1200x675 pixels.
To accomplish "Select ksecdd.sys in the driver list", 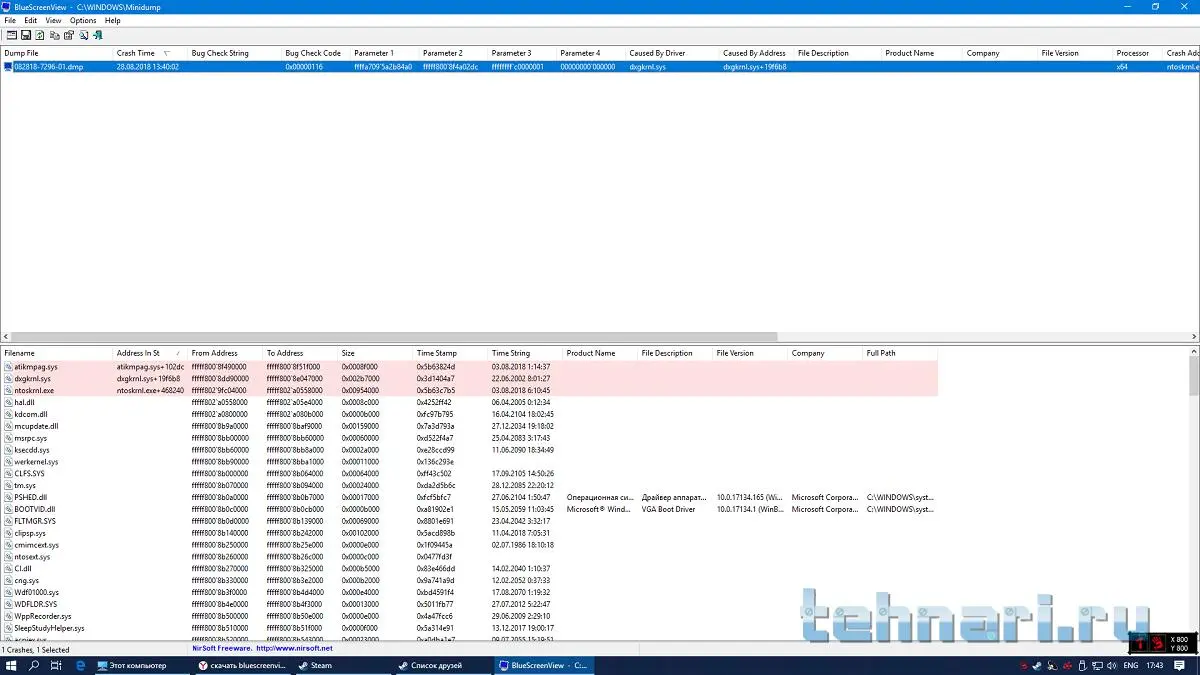I will [32, 450].
